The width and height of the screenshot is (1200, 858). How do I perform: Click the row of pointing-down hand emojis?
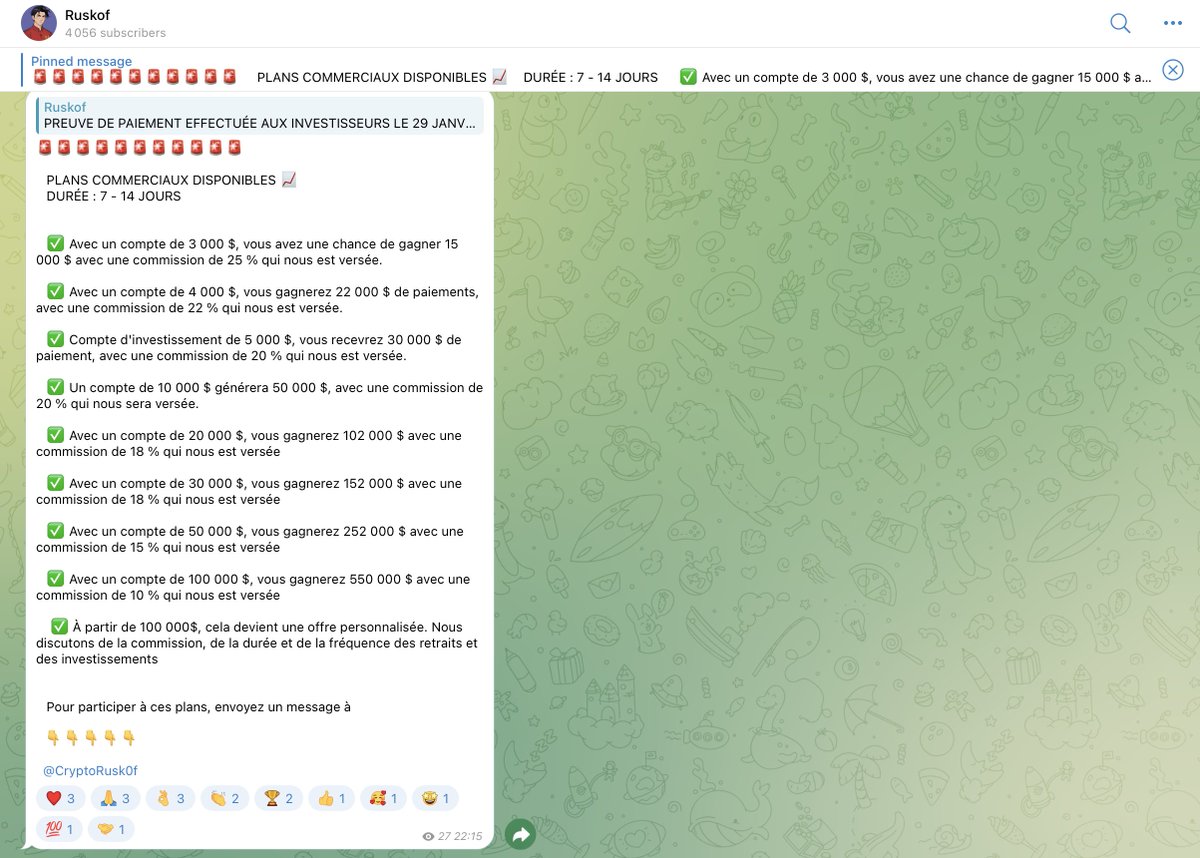(91, 738)
